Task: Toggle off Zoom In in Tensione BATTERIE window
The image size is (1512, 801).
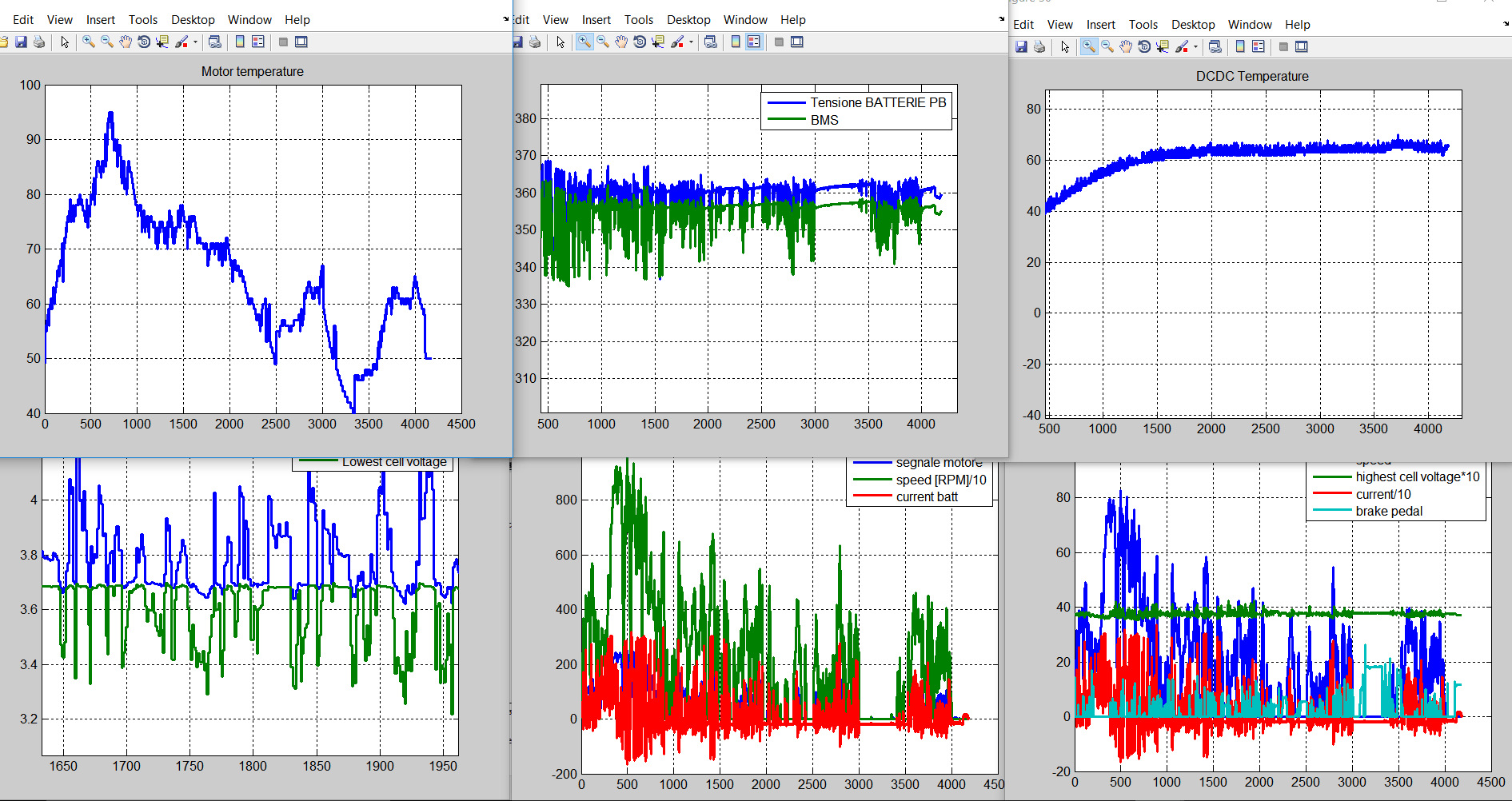Action: [x=584, y=42]
